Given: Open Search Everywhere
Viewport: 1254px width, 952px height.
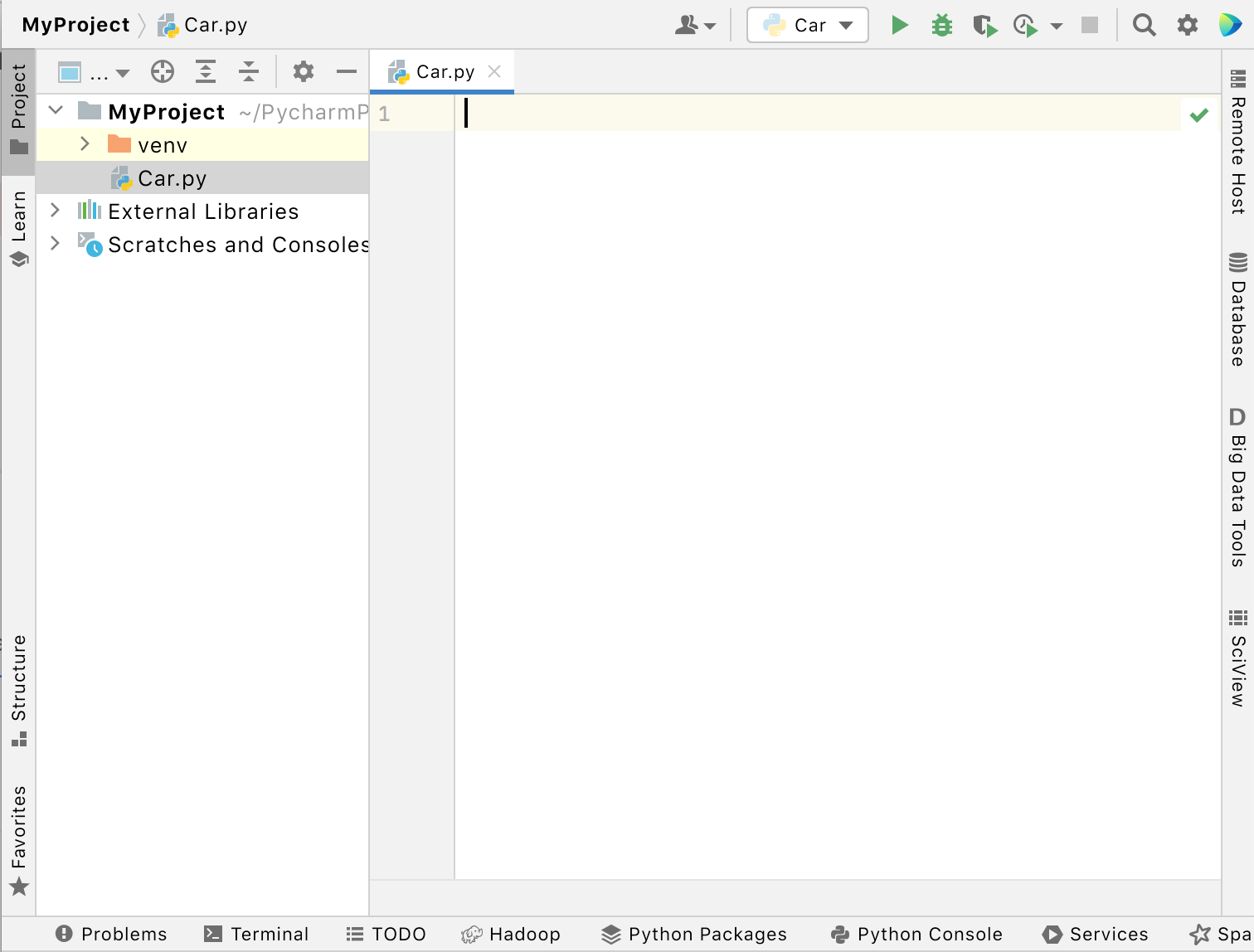Looking at the screenshot, I should pyautogui.click(x=1145, y=25).
